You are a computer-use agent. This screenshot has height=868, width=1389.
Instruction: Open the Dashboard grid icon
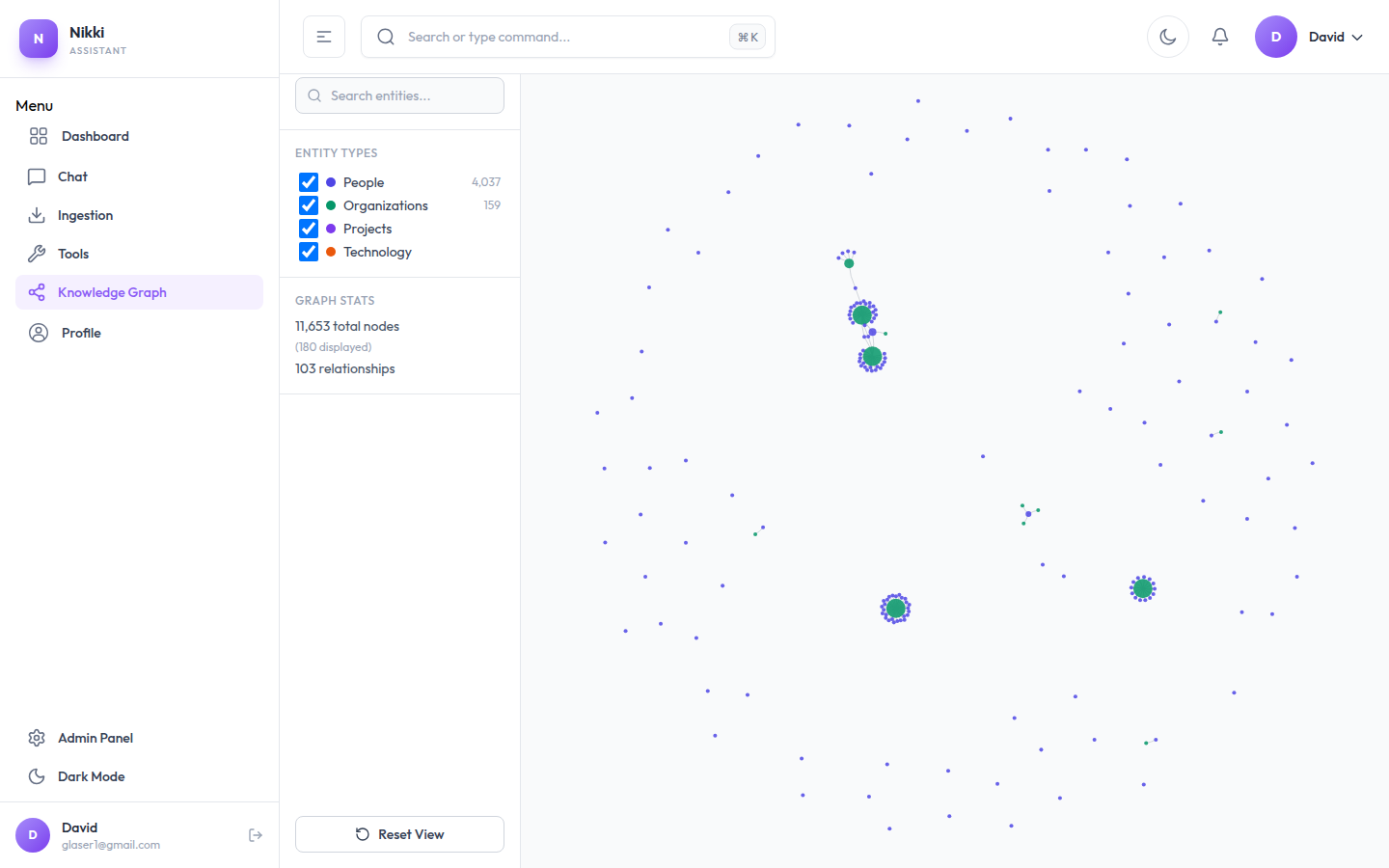click(37, 136)
